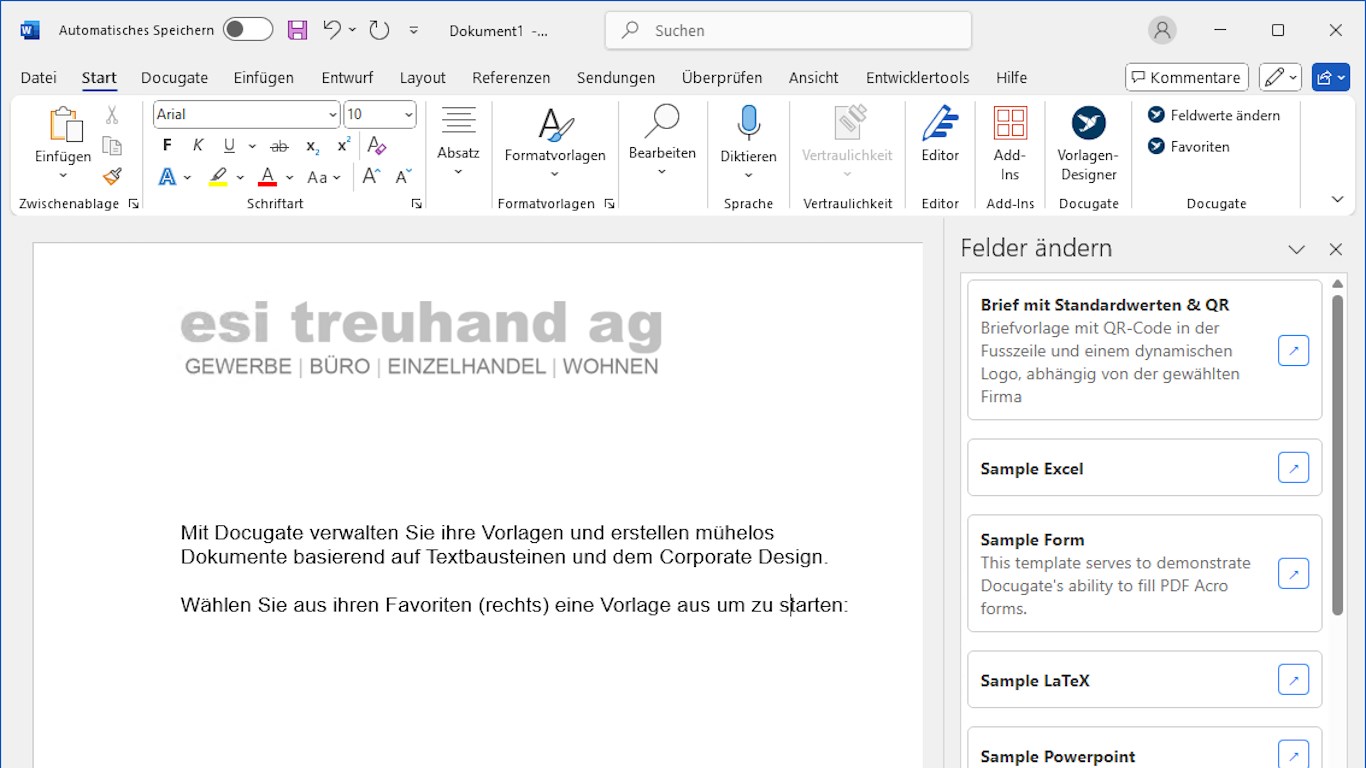The width and height of the screenshot is (1366, 768).
Task: Click the Felder ändern pane scrollbar
Action: [1338, 453]
